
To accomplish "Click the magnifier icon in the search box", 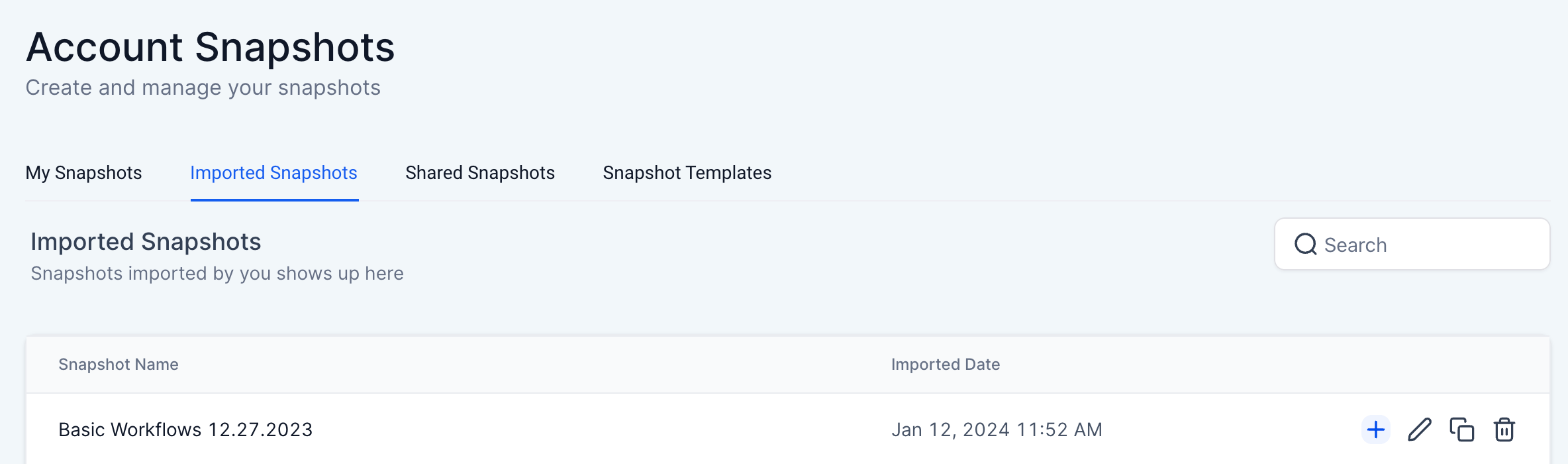I will (x=1305, y=245).
